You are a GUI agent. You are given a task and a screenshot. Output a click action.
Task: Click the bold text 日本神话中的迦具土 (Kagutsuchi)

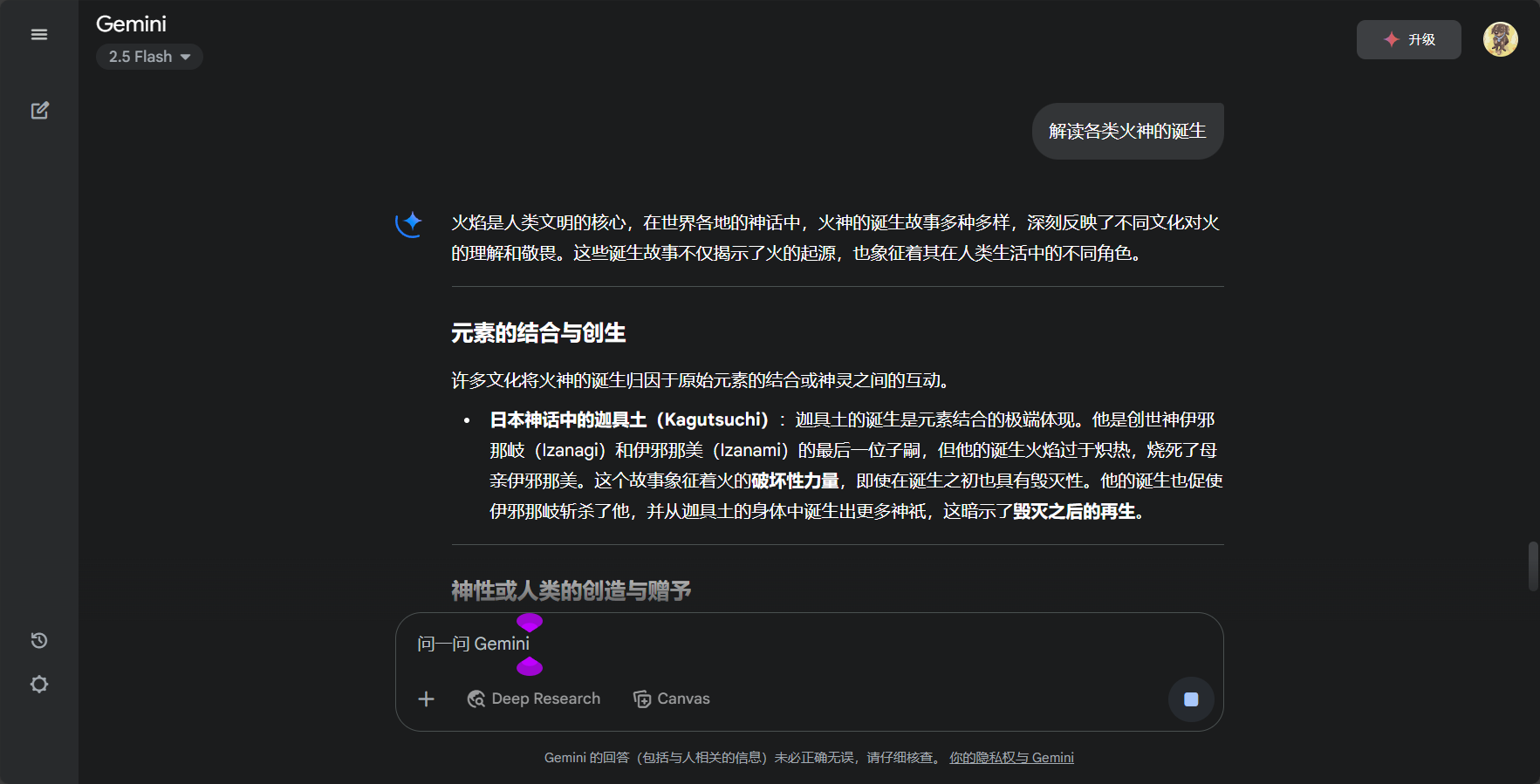[629, 419]
